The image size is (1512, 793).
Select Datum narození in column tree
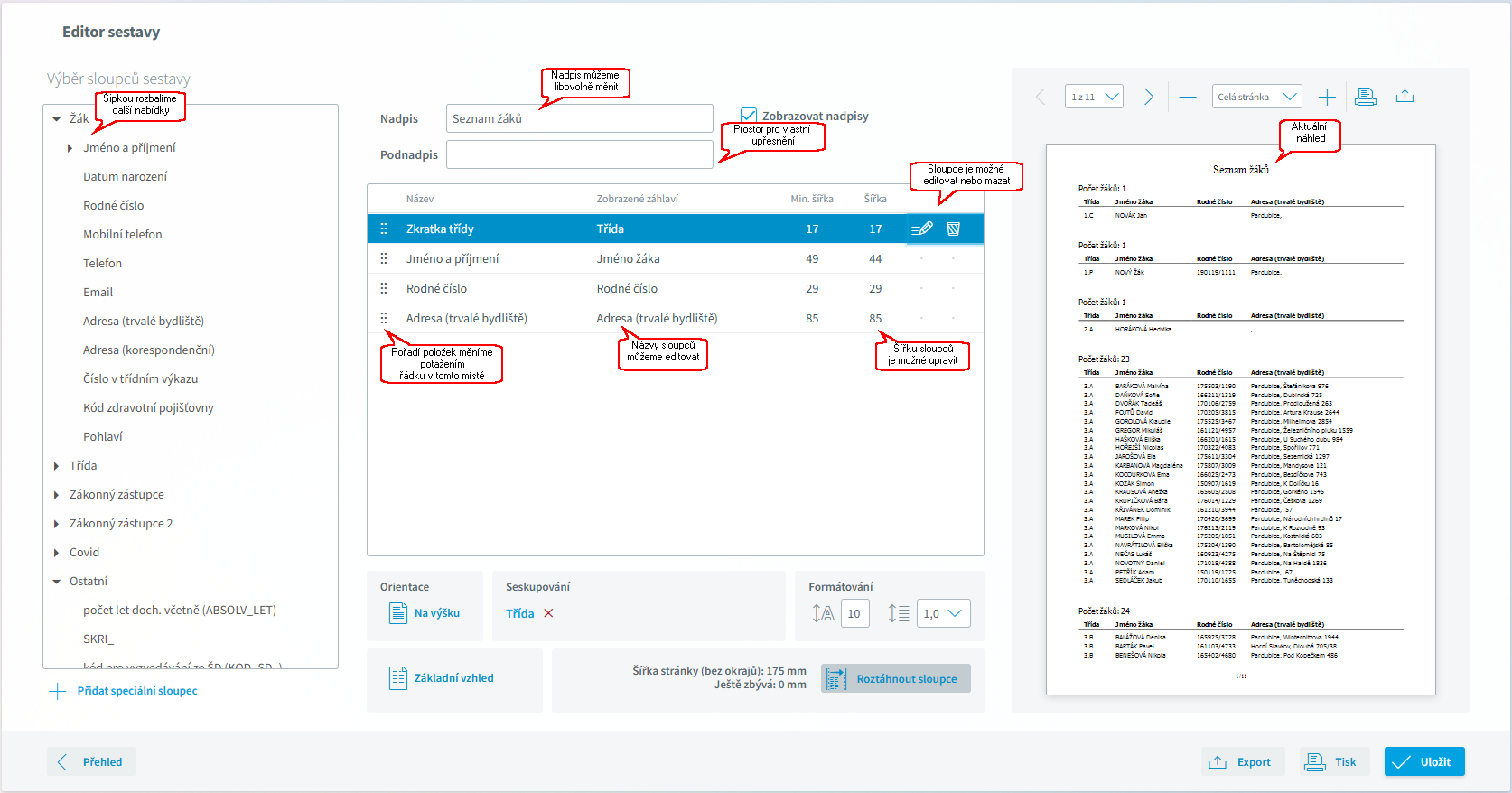(x=125, y=176)
